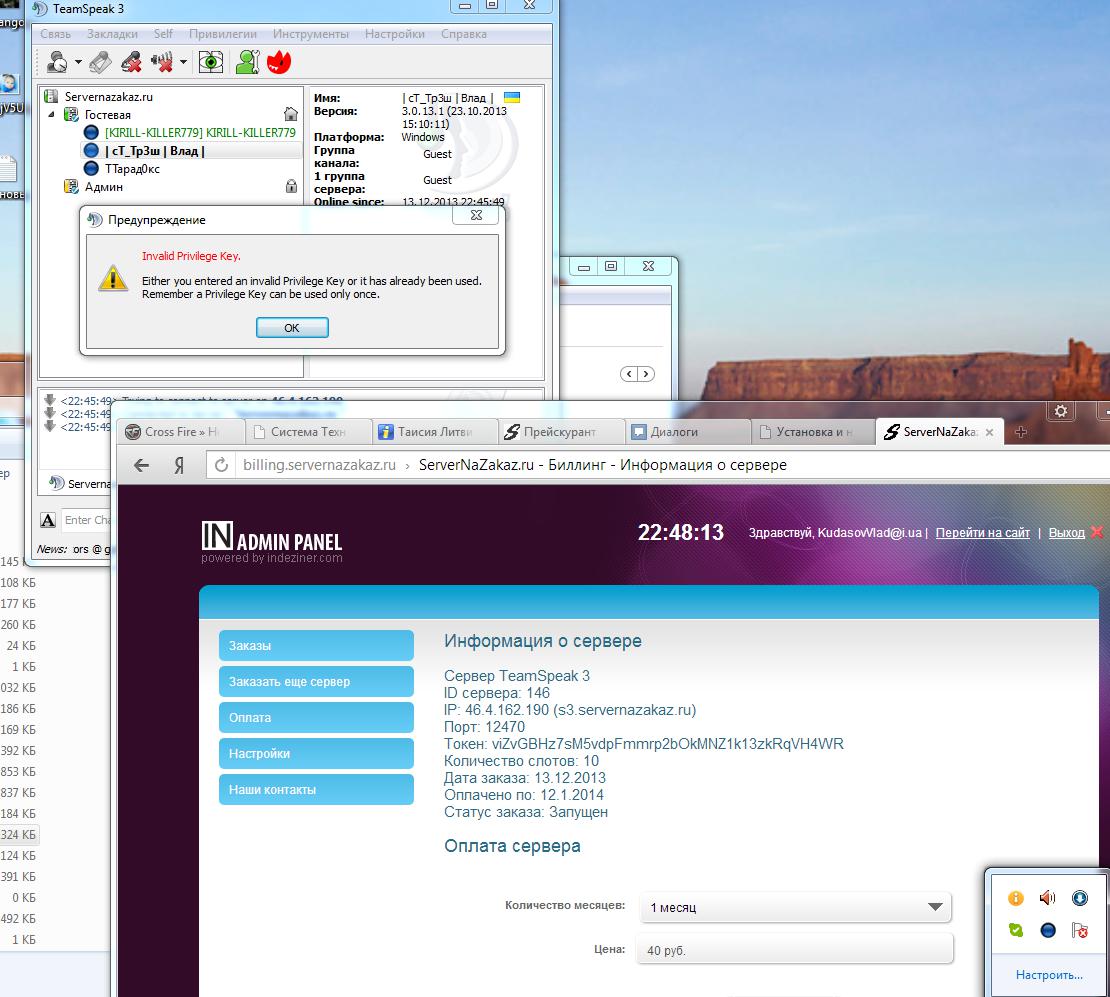Switch to the Система Техн browser tab
This screenshot has width=1110, height=997.
click(309, 432)
